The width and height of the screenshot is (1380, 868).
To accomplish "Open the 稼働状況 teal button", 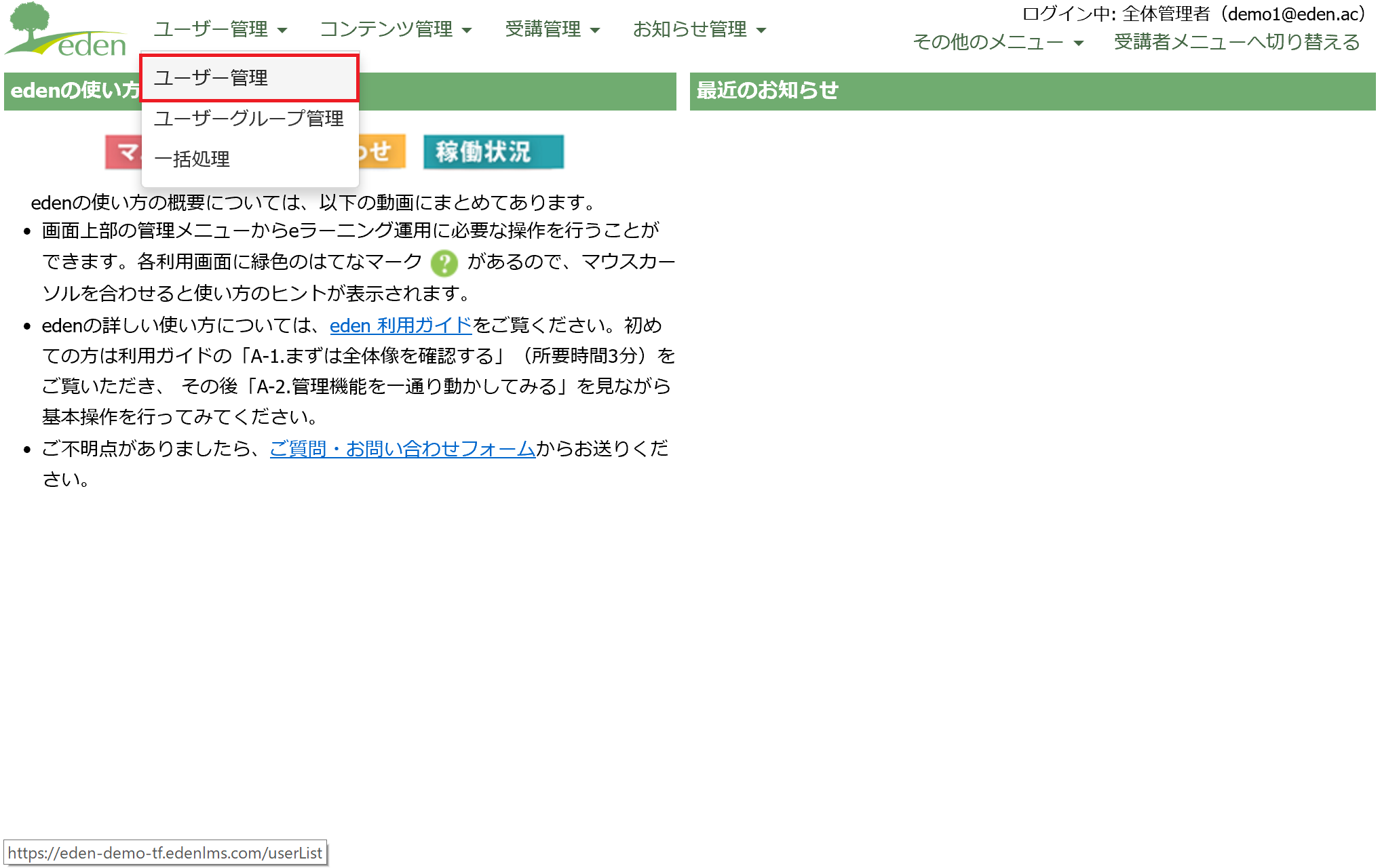I will click(x=493, y=152).
